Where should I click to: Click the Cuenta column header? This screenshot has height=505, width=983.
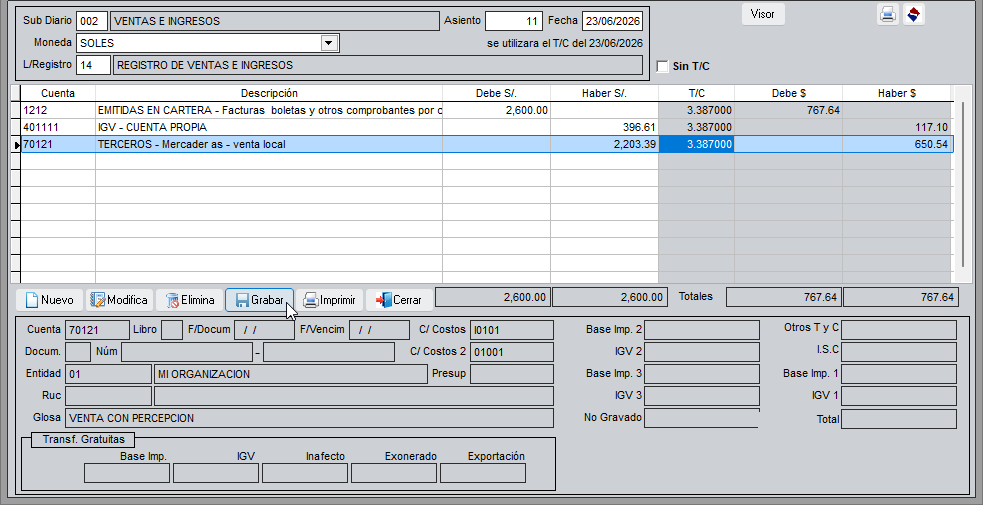point(58,93)
